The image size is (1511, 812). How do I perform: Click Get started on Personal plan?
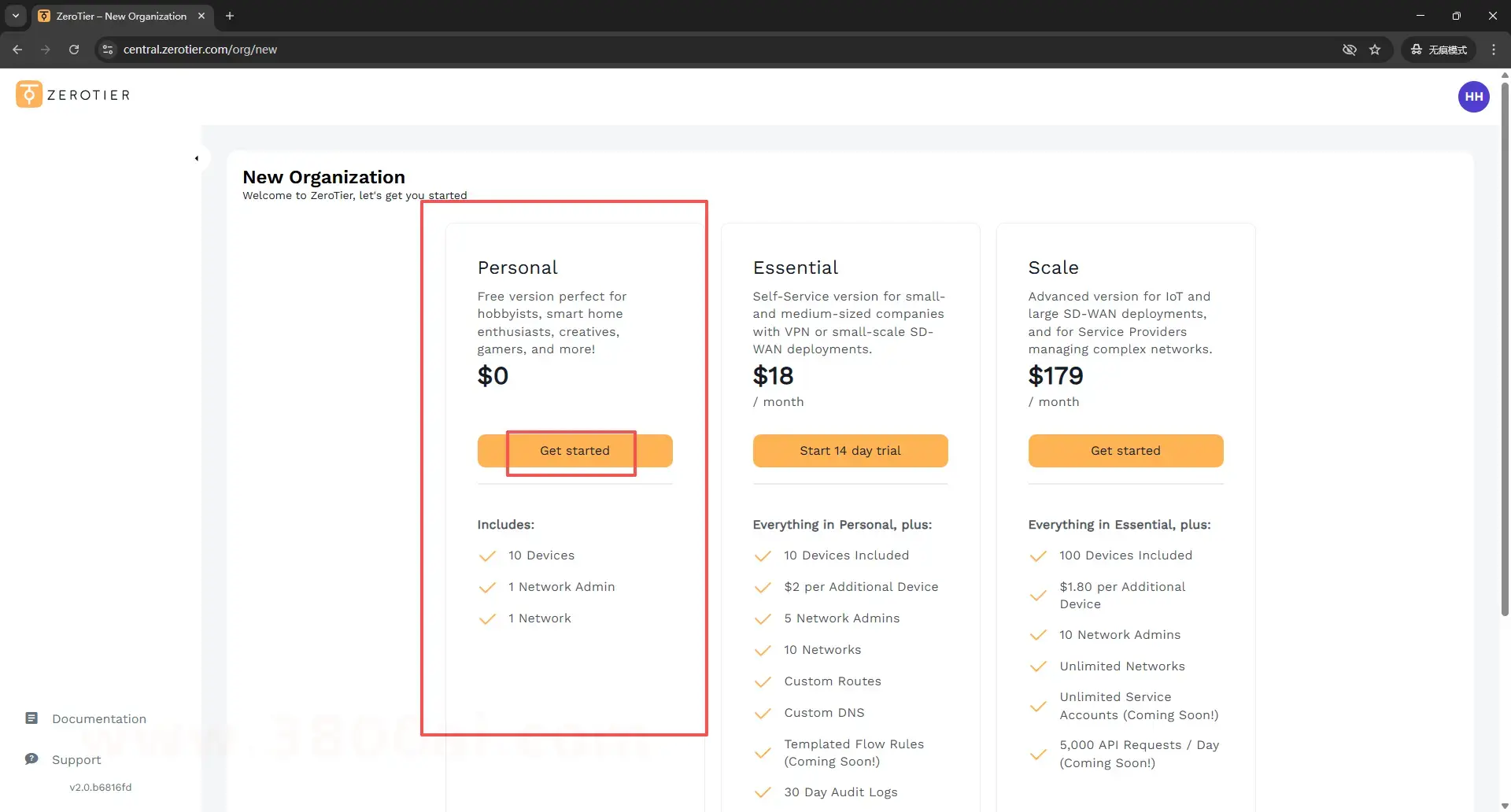tap(574, 451)
